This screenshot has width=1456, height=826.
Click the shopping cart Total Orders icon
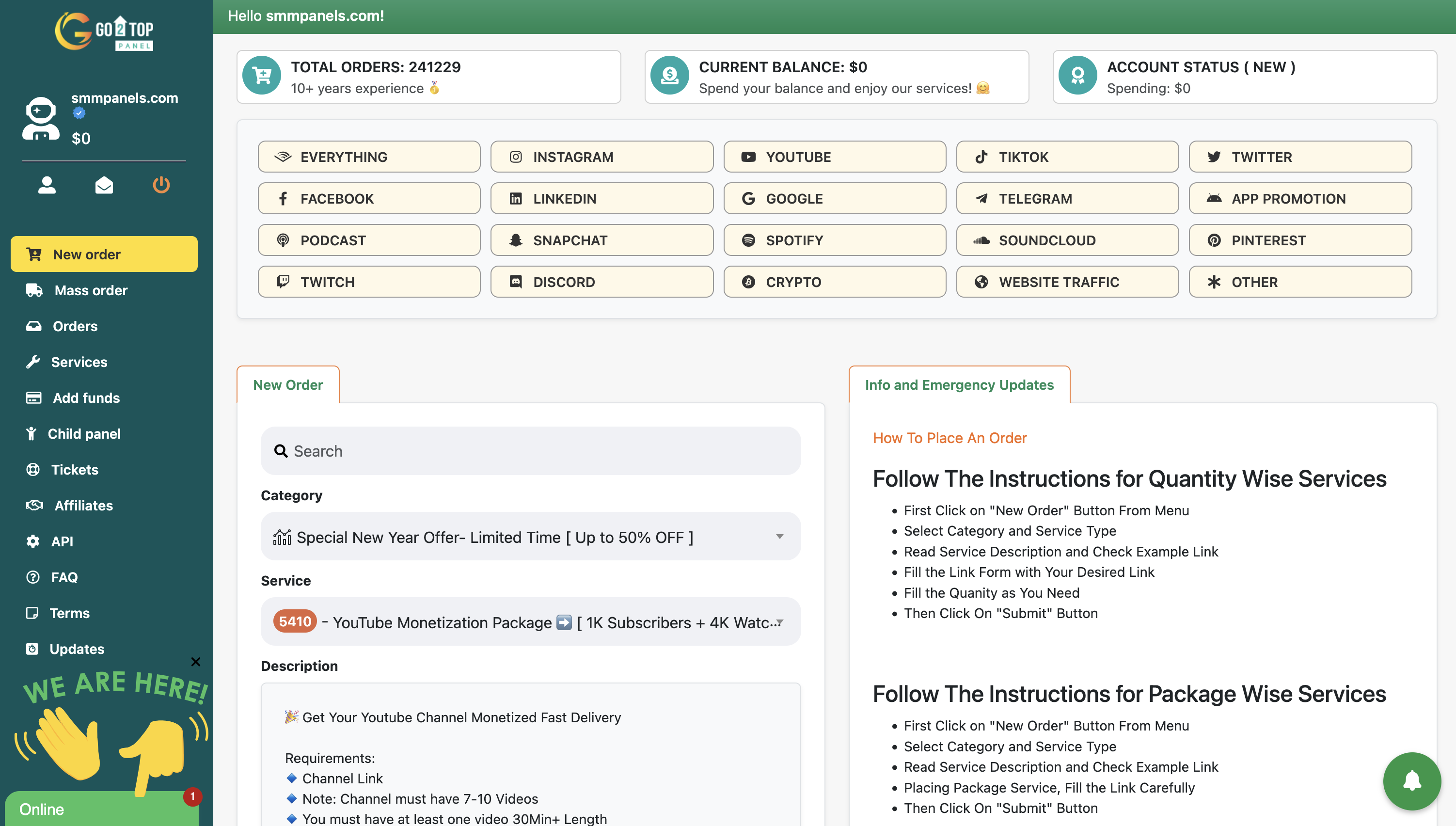[262, 76]
